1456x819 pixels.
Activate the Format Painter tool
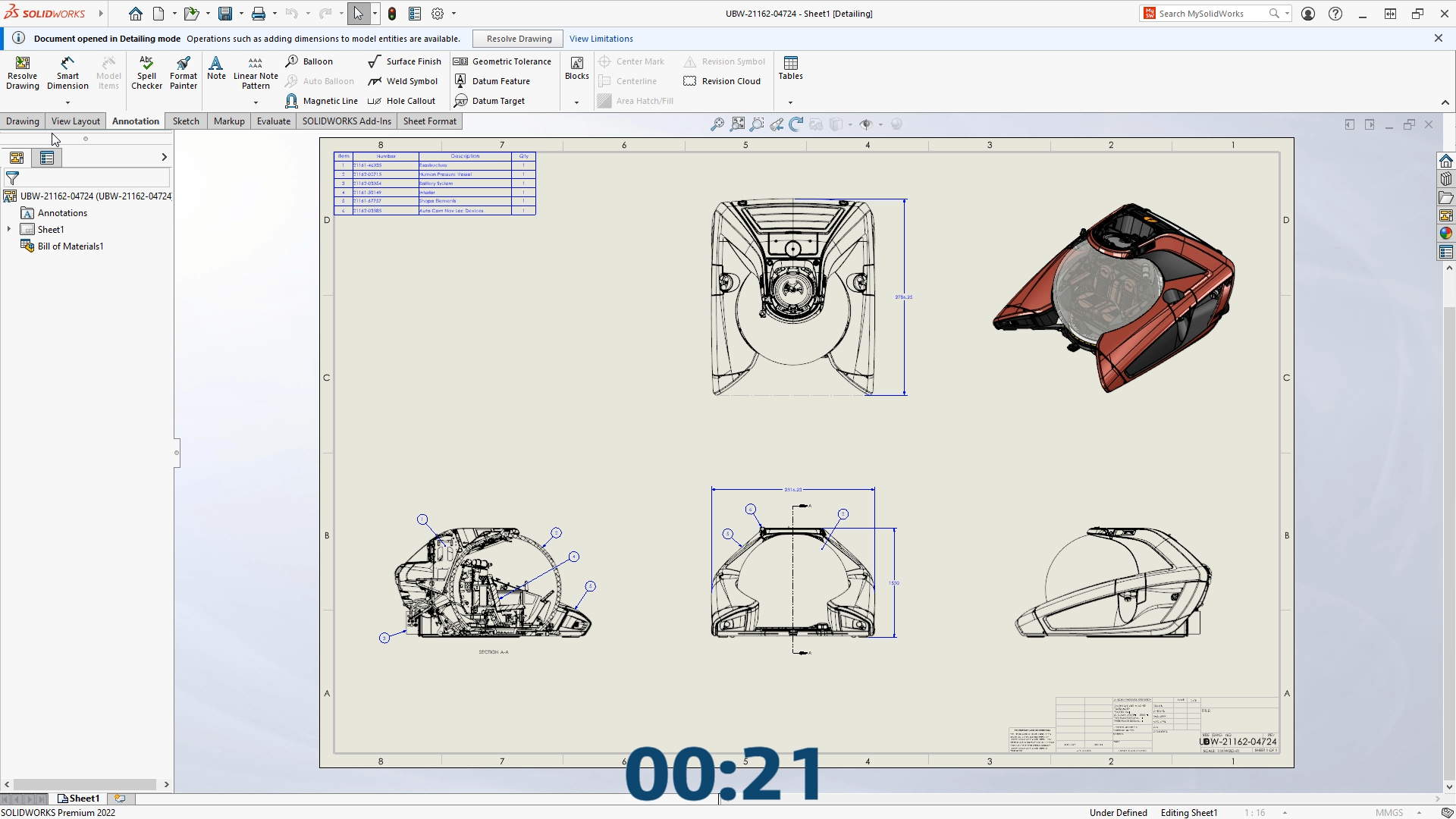click(183, 73)
